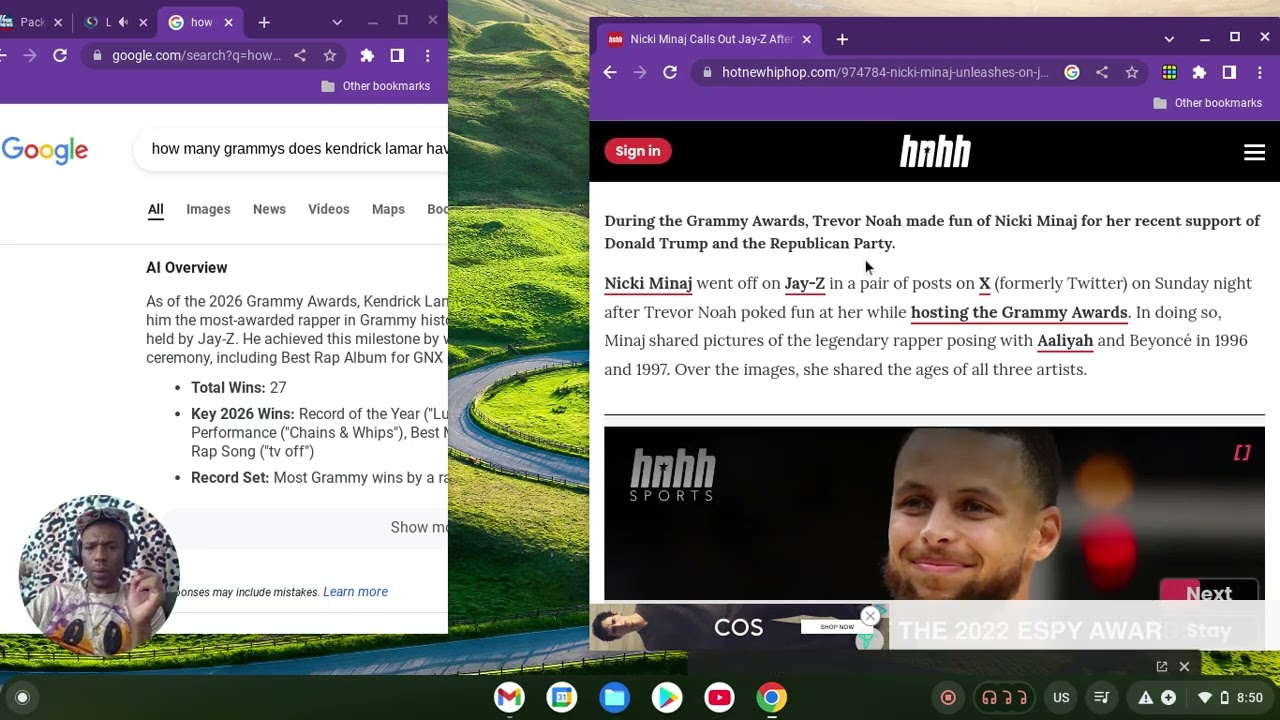
Task: Pop out the floating video player
Action: tap(1161, 666)
